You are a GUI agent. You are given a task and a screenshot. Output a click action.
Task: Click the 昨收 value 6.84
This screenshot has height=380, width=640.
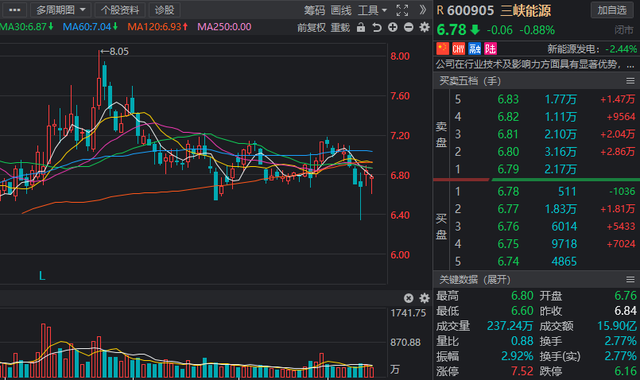[x=625, y=311]
